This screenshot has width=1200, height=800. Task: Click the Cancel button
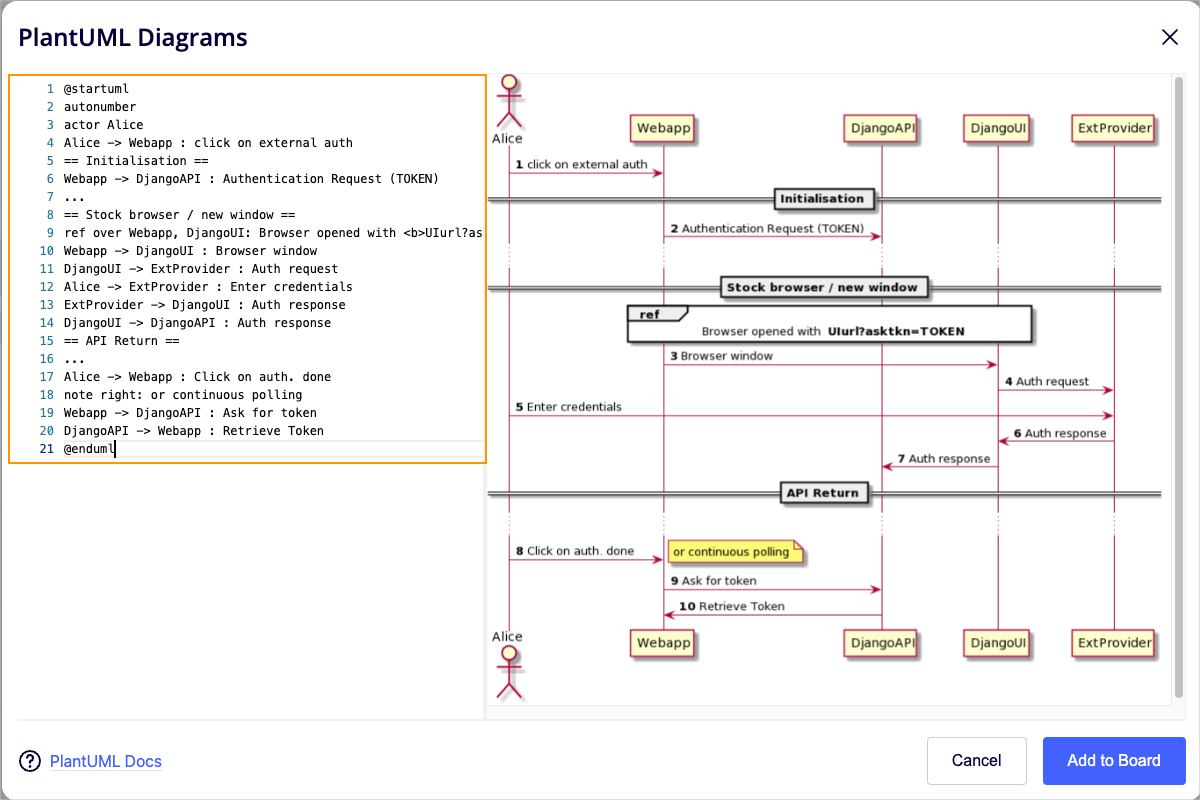[x=976, y=761]
